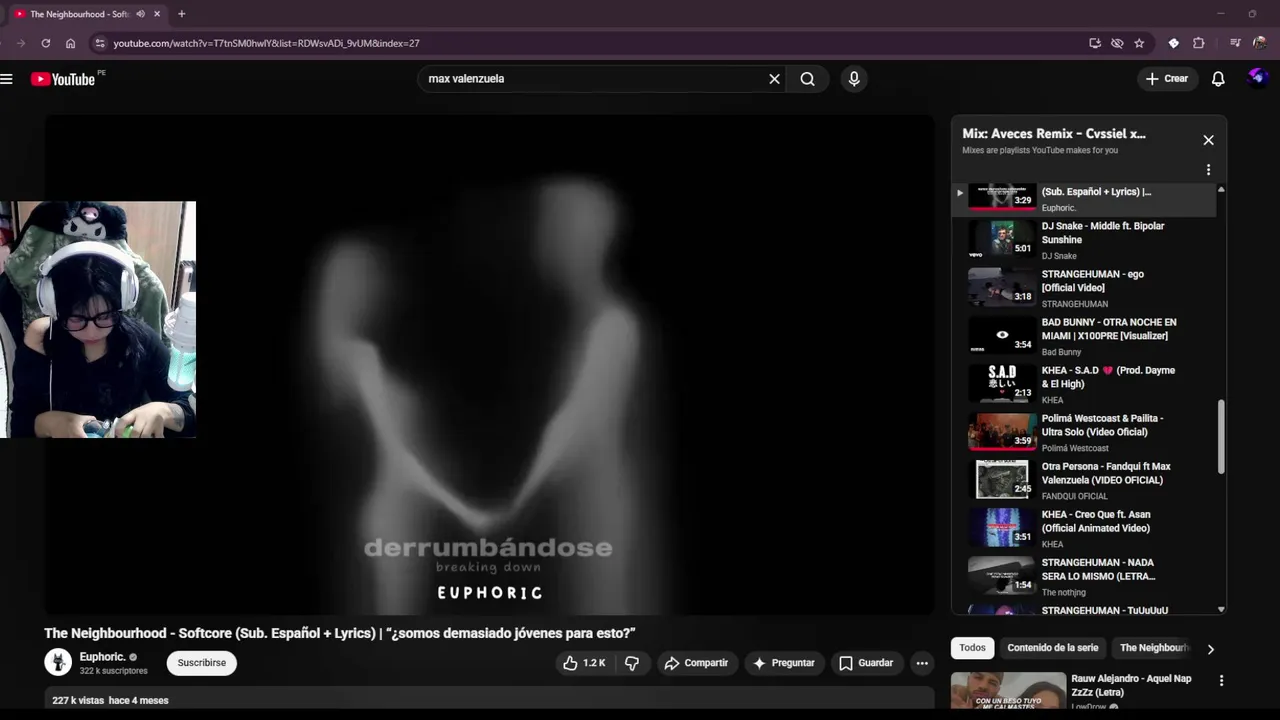Close The Neighbourhood browser tab

157,14
